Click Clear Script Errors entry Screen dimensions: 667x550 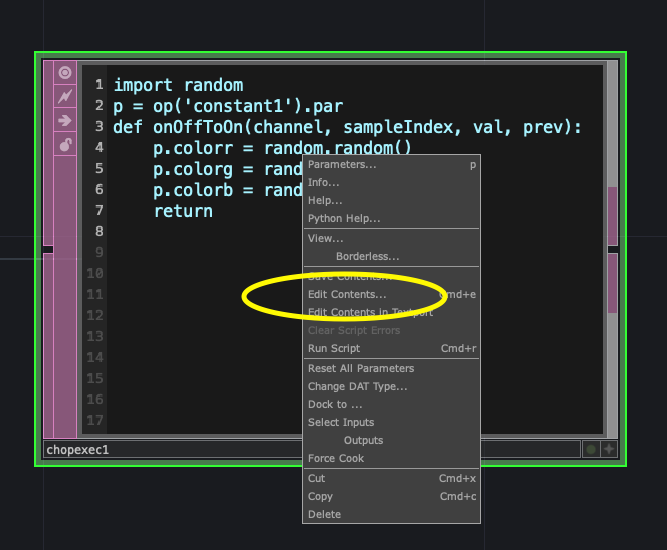coord(391,330)
